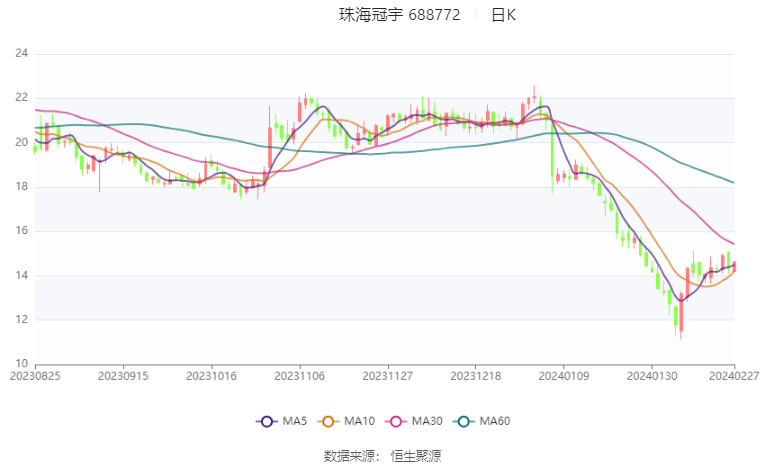Click x-axis date label 20240130
This screenshot has width=765, height=465.
tap(652, 376)
